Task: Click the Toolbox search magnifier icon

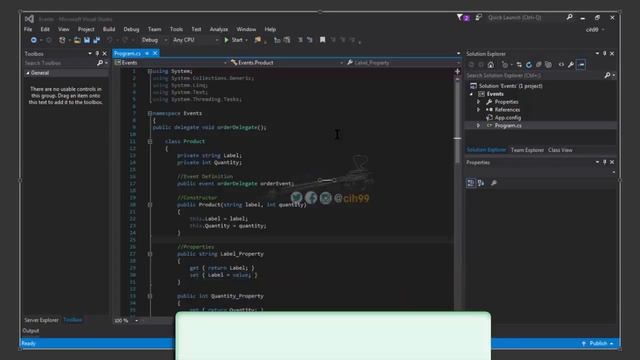Action: coord(100,63)
